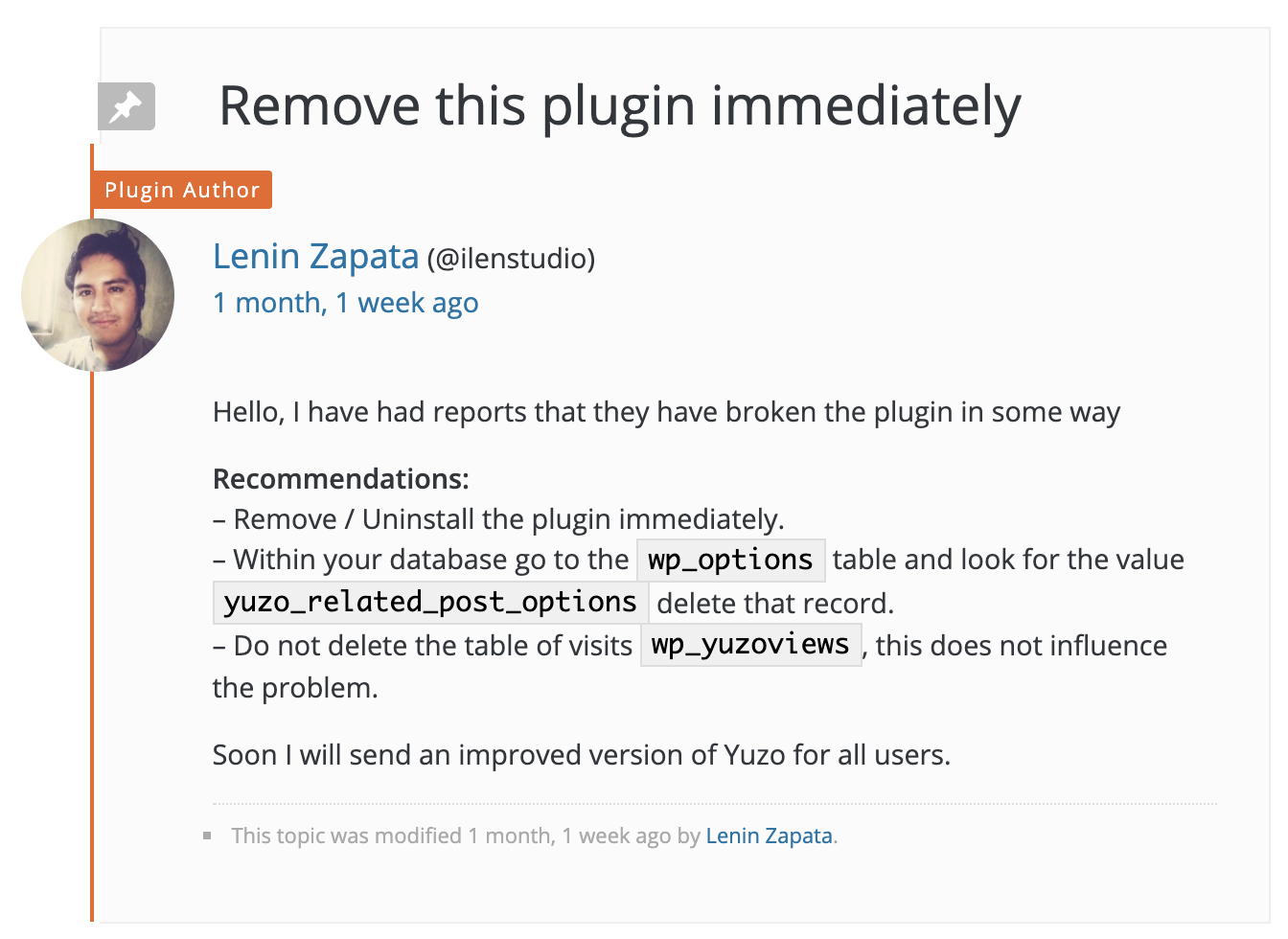Click the orange Plugin Author badge

point(182,190)
